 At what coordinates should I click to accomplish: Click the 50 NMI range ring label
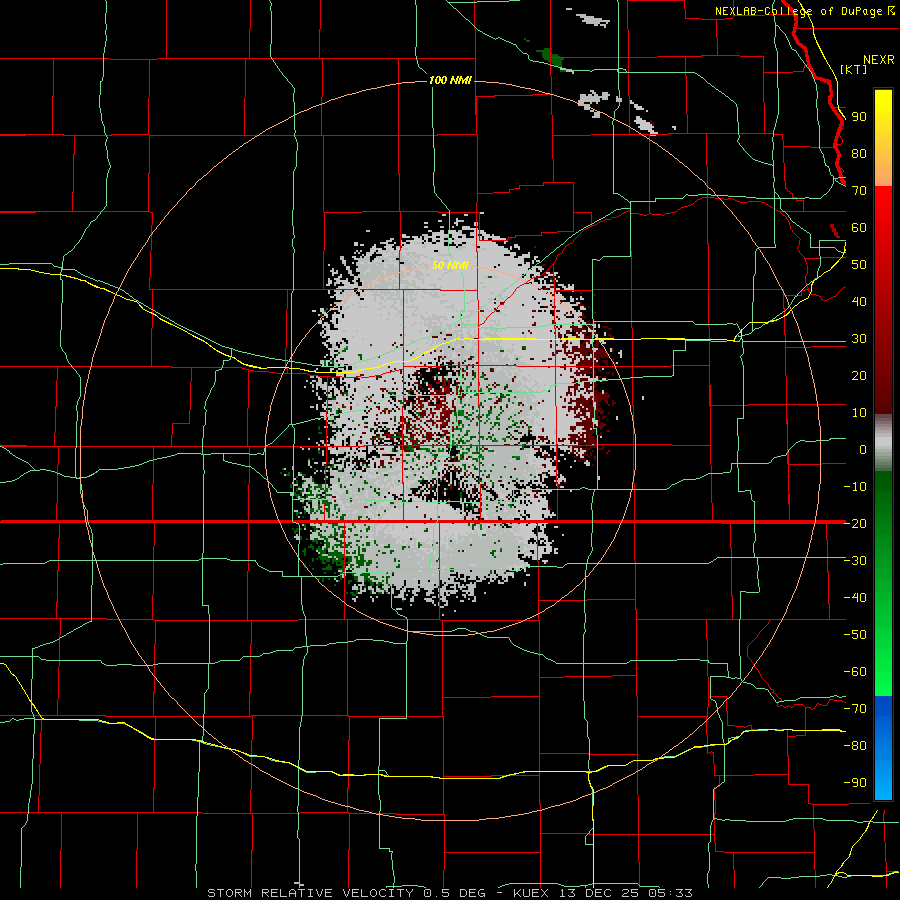coord(450,265)
